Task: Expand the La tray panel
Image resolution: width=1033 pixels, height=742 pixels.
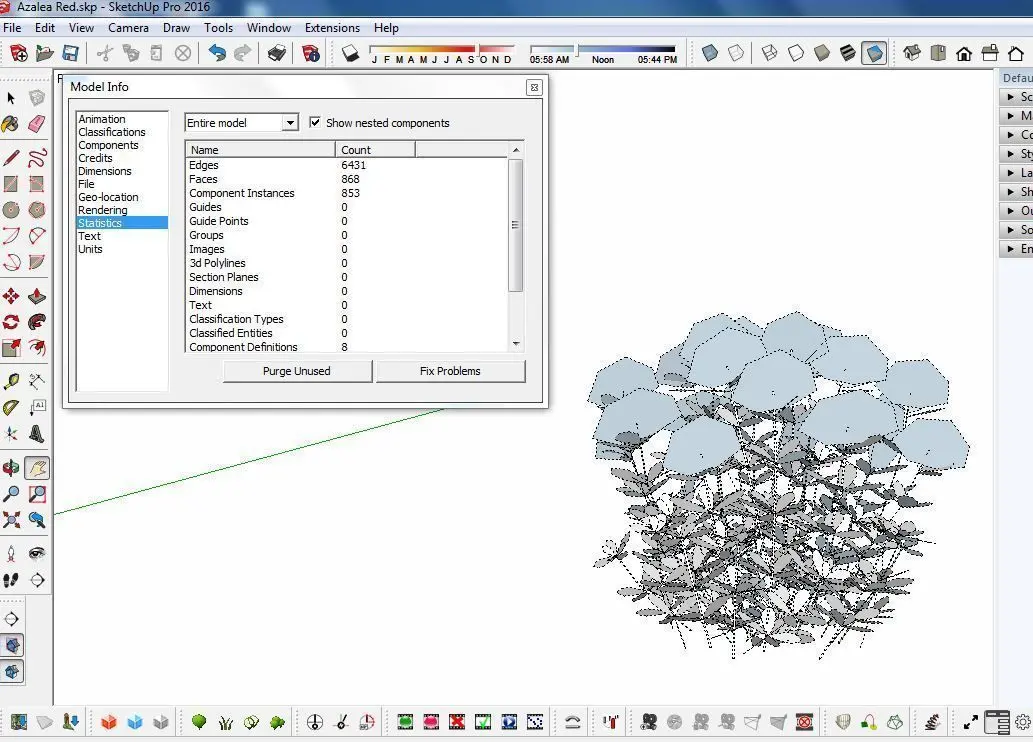Action: click(x=1017, y=173)
